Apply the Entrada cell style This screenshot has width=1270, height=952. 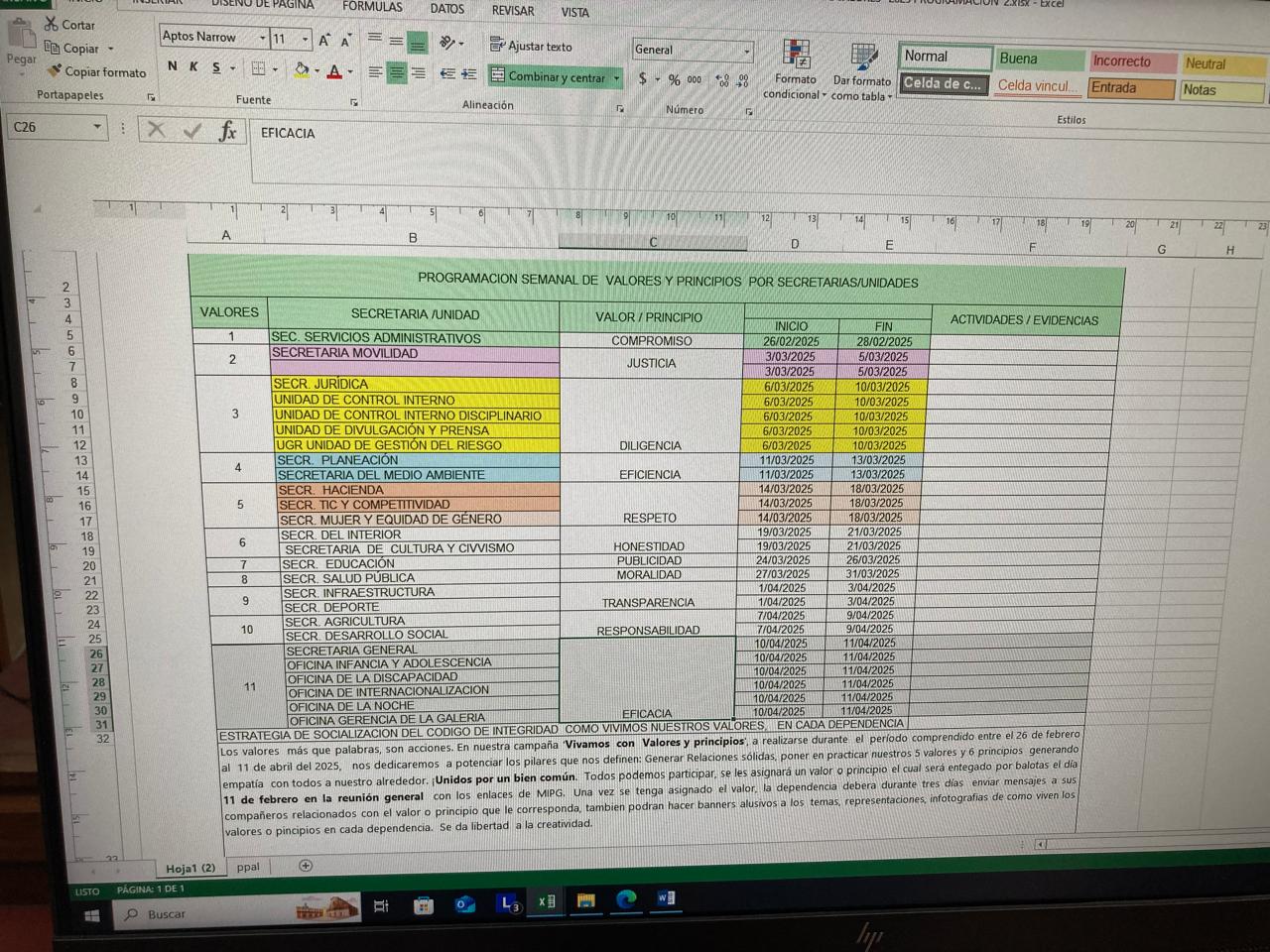[x=1131, y=88]
